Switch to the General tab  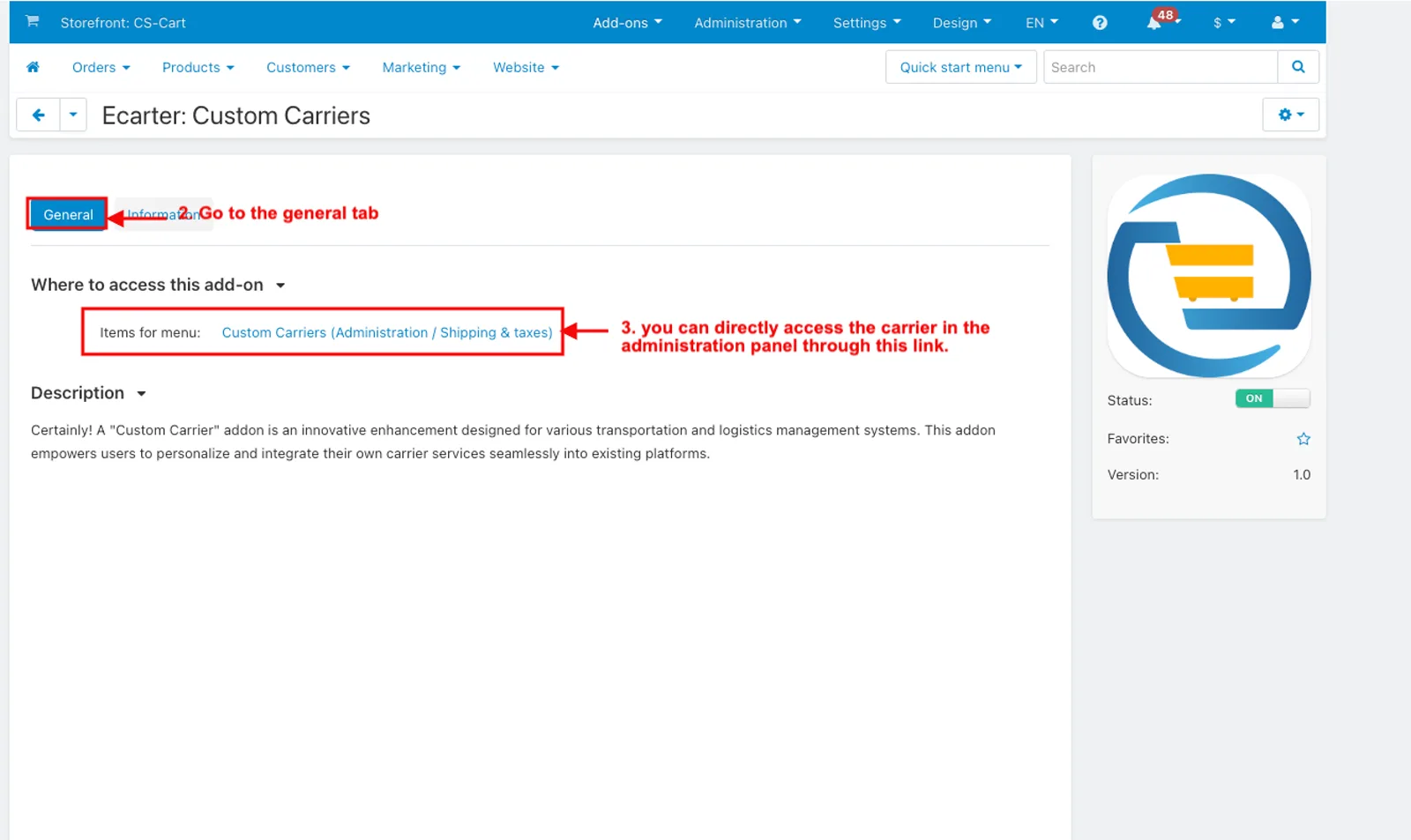68,214
